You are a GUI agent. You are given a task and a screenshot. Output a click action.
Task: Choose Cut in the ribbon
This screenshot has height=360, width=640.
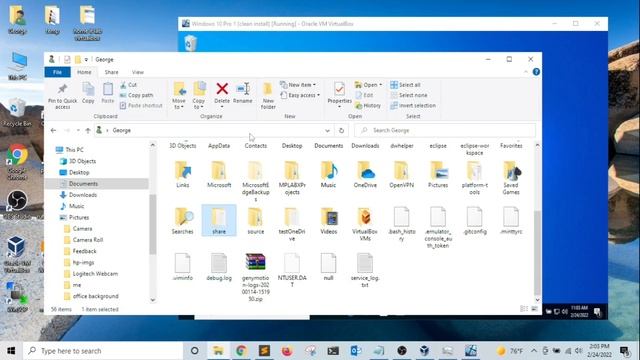click(128, 85)
